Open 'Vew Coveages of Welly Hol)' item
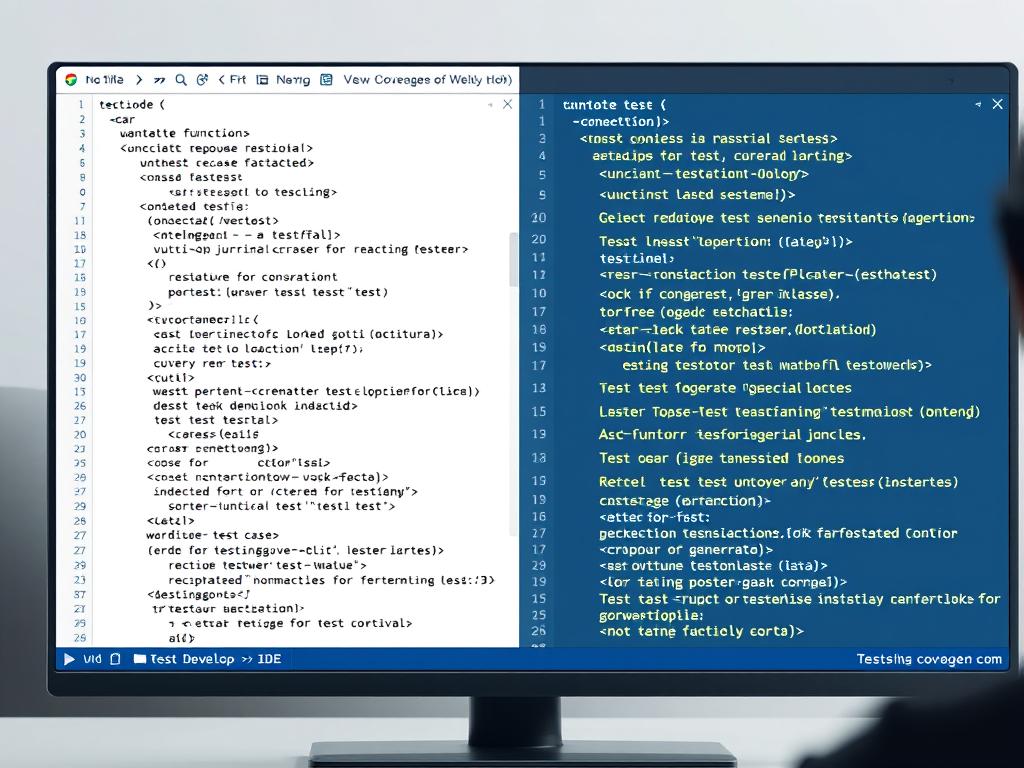This screenshot has height=768, width=1024. click(428, 80)
